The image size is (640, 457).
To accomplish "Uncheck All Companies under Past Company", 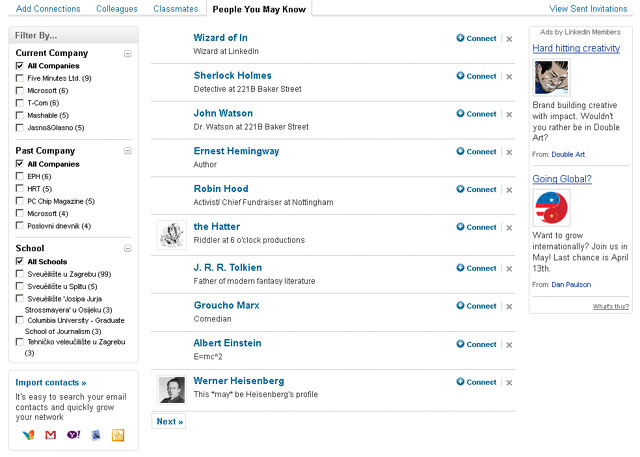I will click(19, 163).
